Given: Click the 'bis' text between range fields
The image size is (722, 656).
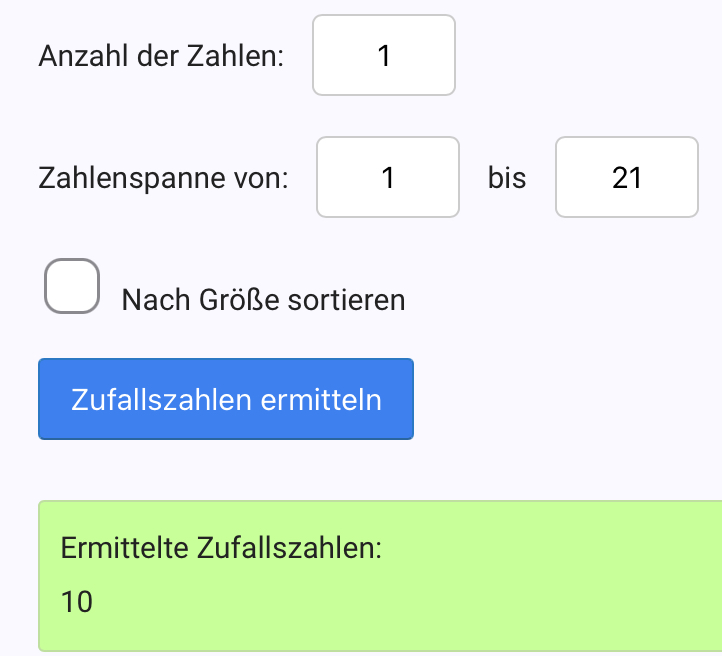Looking at the screenshot, I should [507, 179].
